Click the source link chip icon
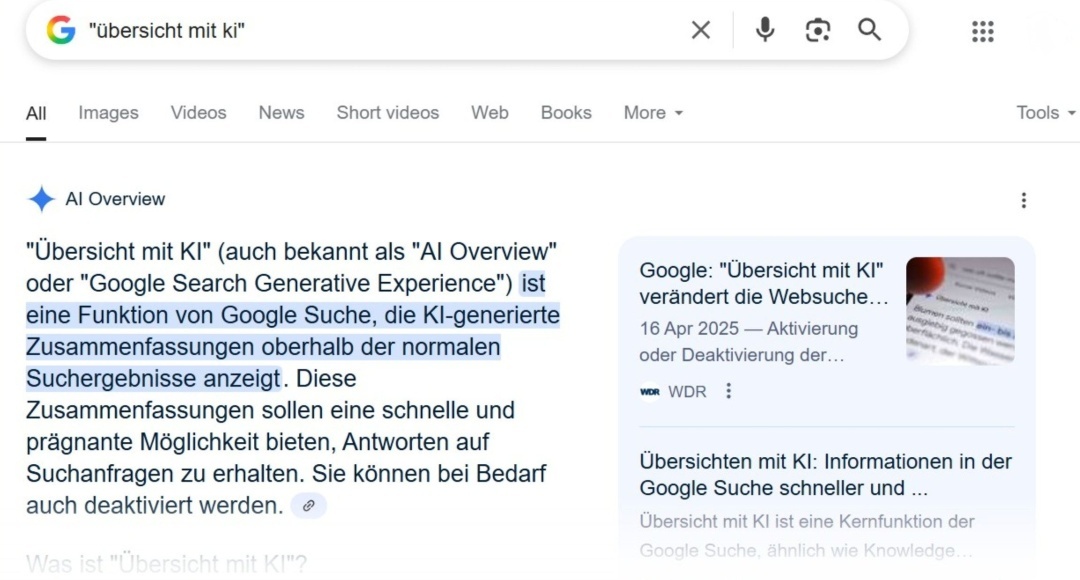1080x580 pixels. pyautogui.click(x=309, y=506)
